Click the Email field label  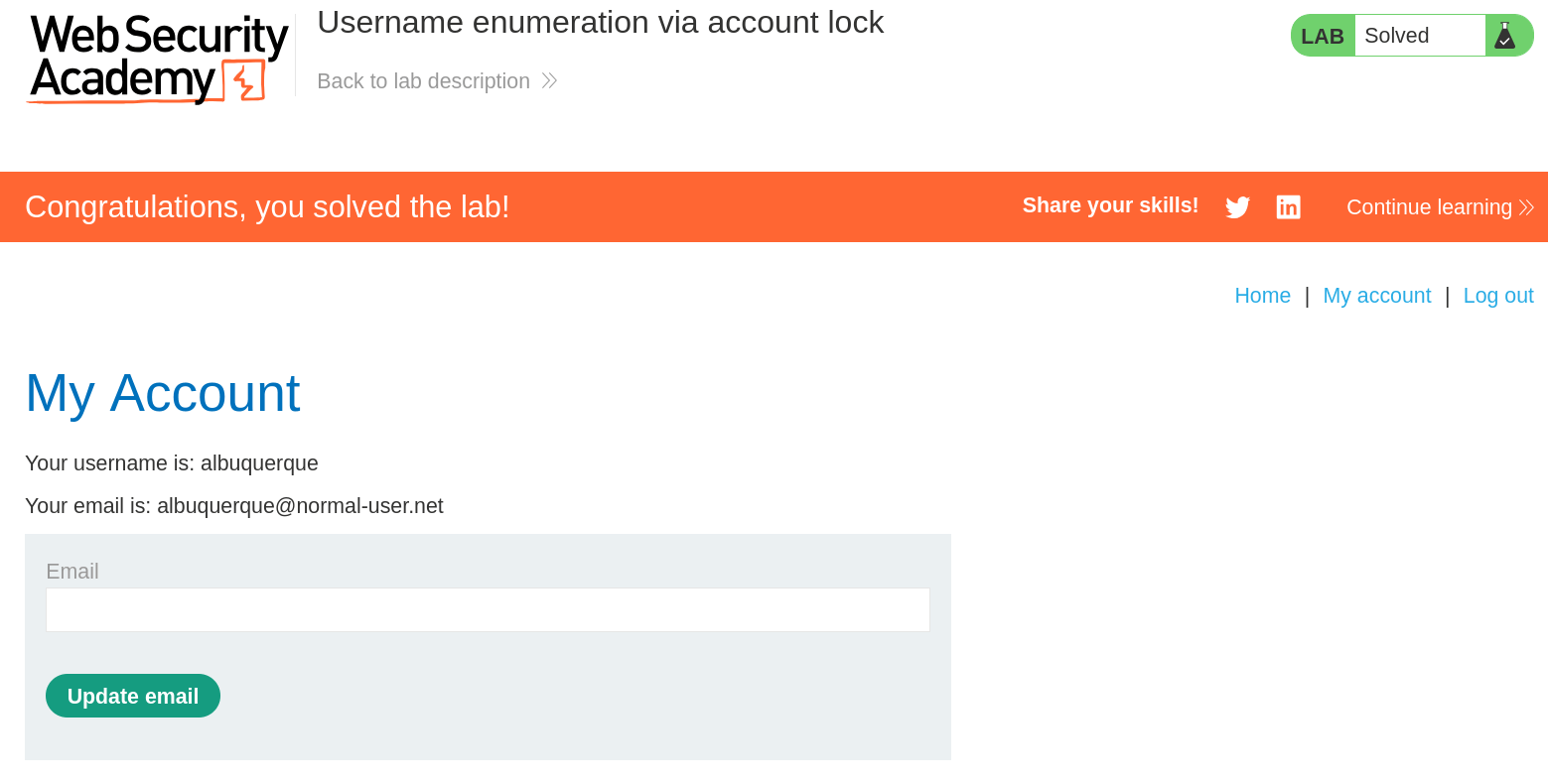[x=72, y=572]
